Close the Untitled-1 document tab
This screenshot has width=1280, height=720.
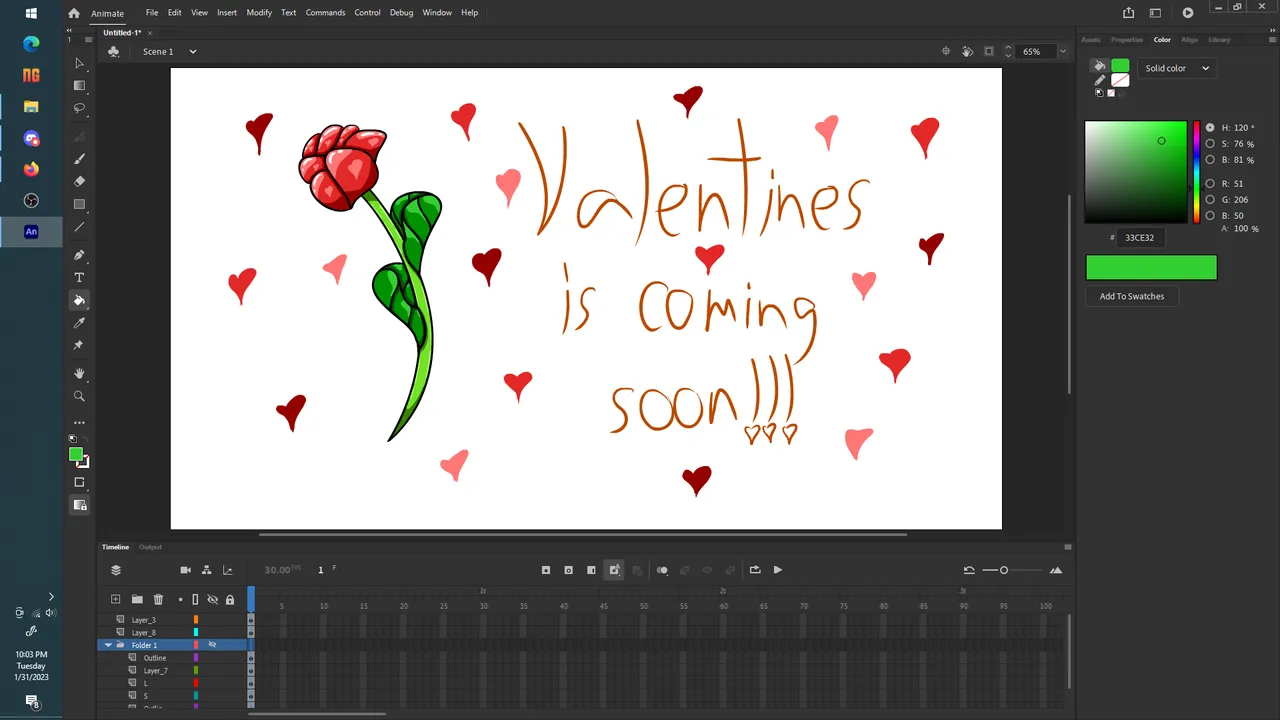click(150, 33)
